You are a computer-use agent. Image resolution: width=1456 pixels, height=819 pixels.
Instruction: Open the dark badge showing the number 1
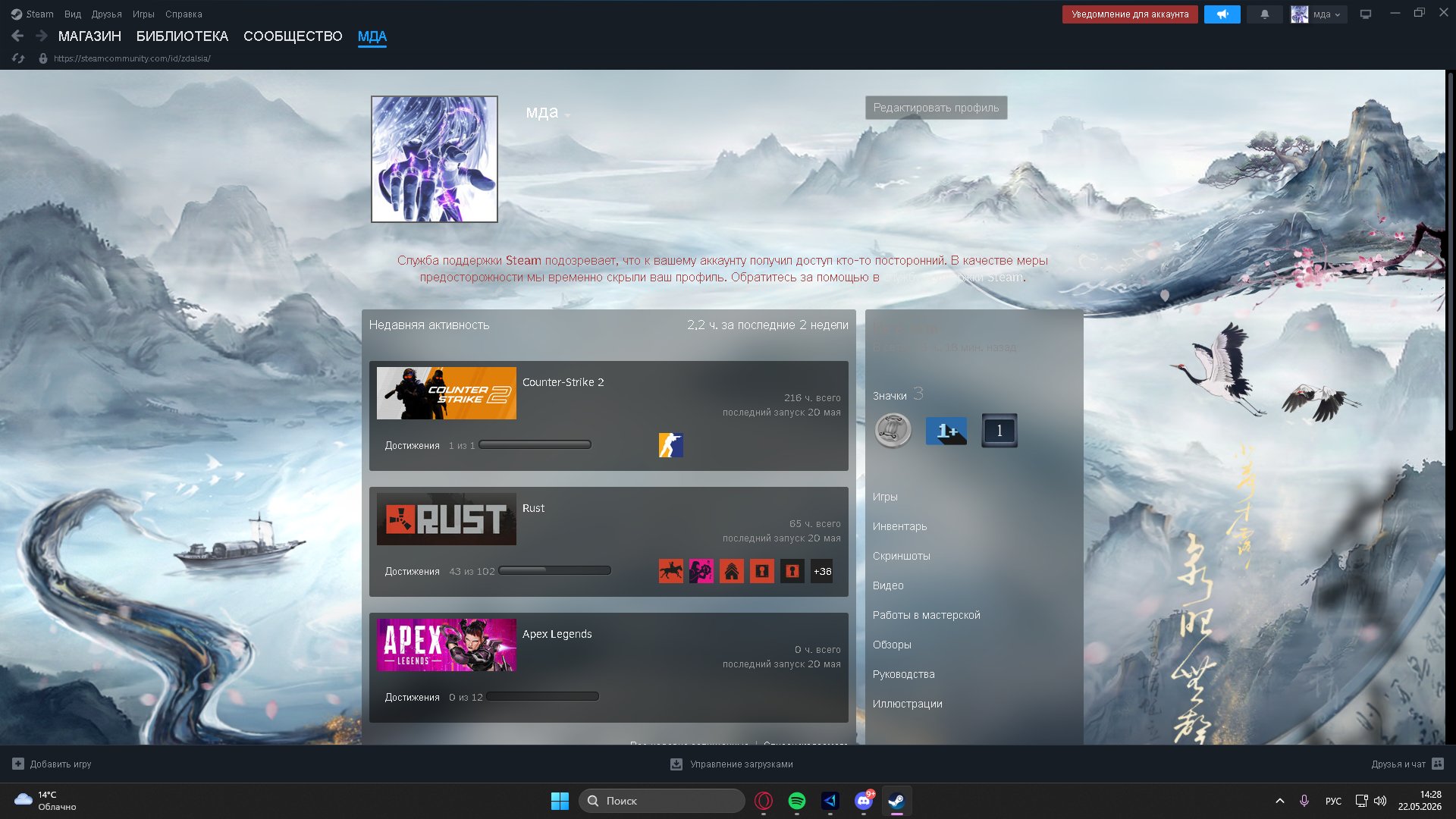tap(999, 431)
